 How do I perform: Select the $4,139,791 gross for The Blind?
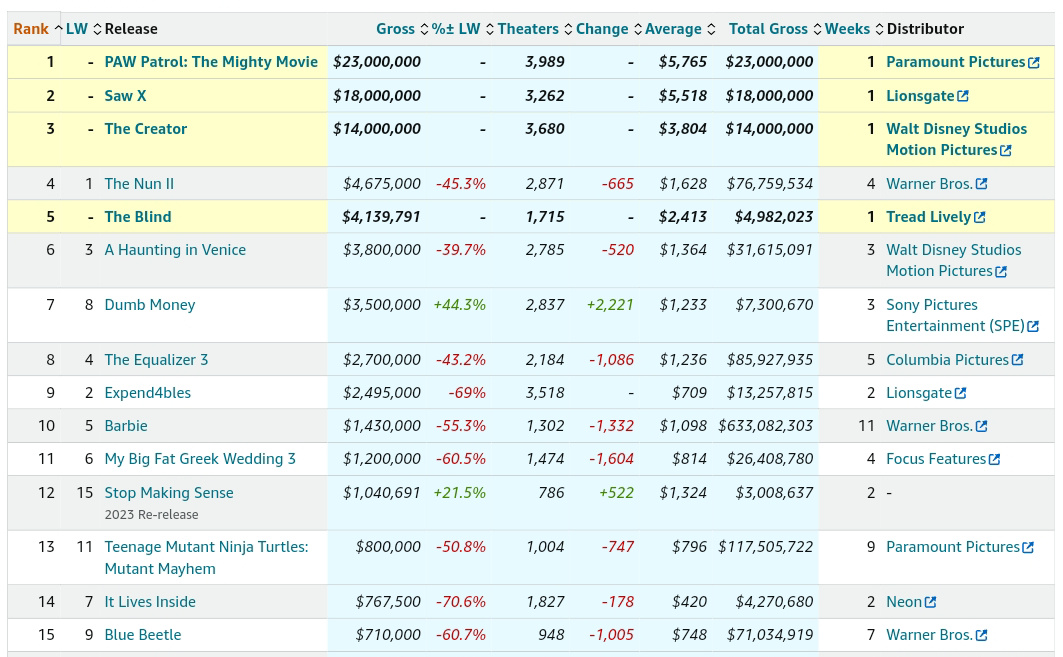381,217
